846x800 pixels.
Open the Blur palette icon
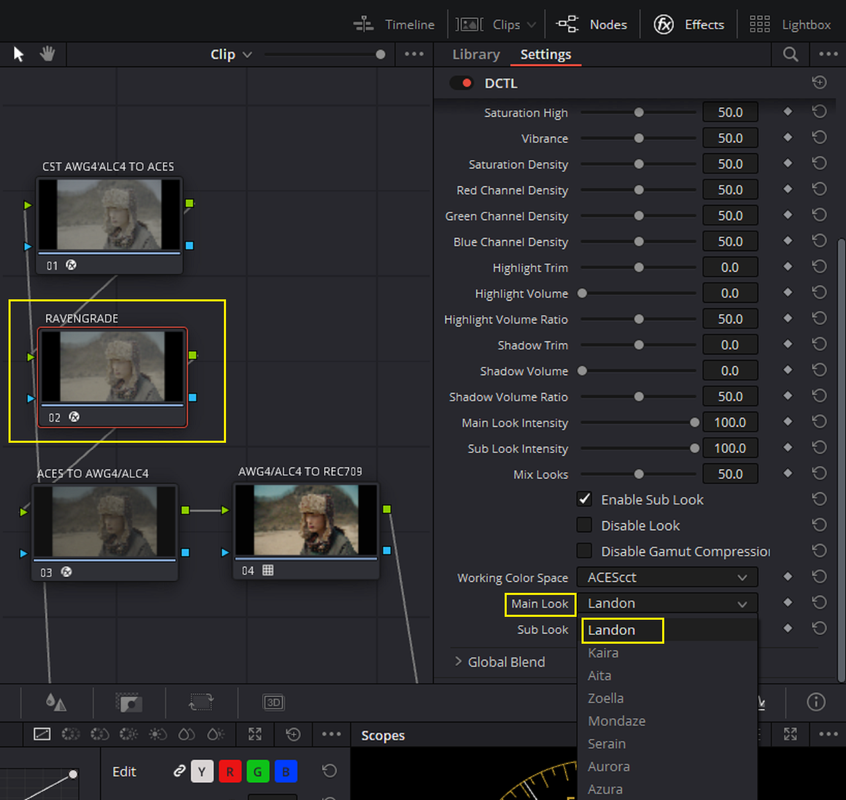coord(56,702)
